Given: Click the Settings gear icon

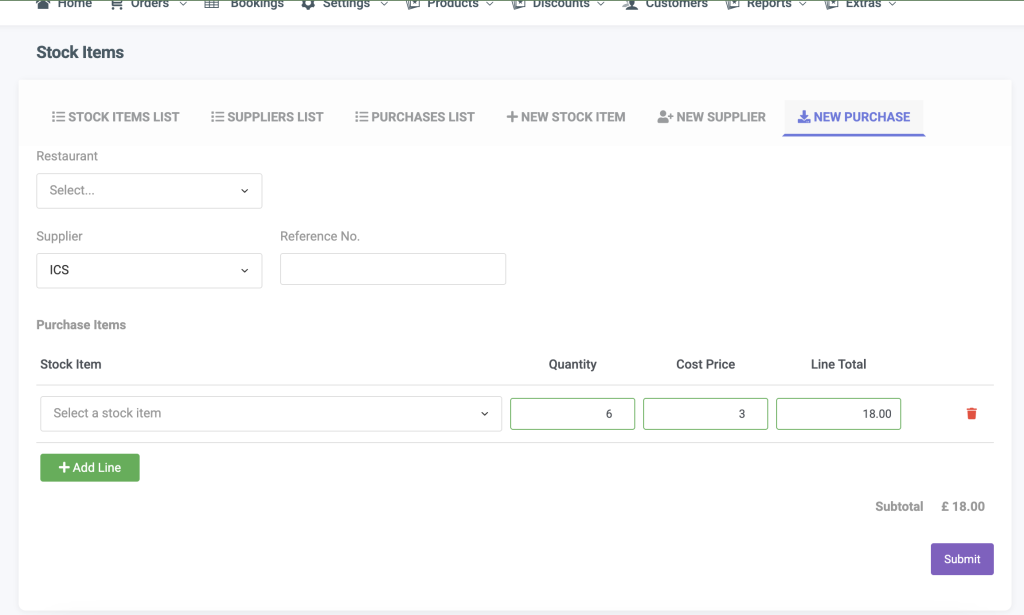Looking at the screenshot, I should pyautogui.click(x=308, y=4).
